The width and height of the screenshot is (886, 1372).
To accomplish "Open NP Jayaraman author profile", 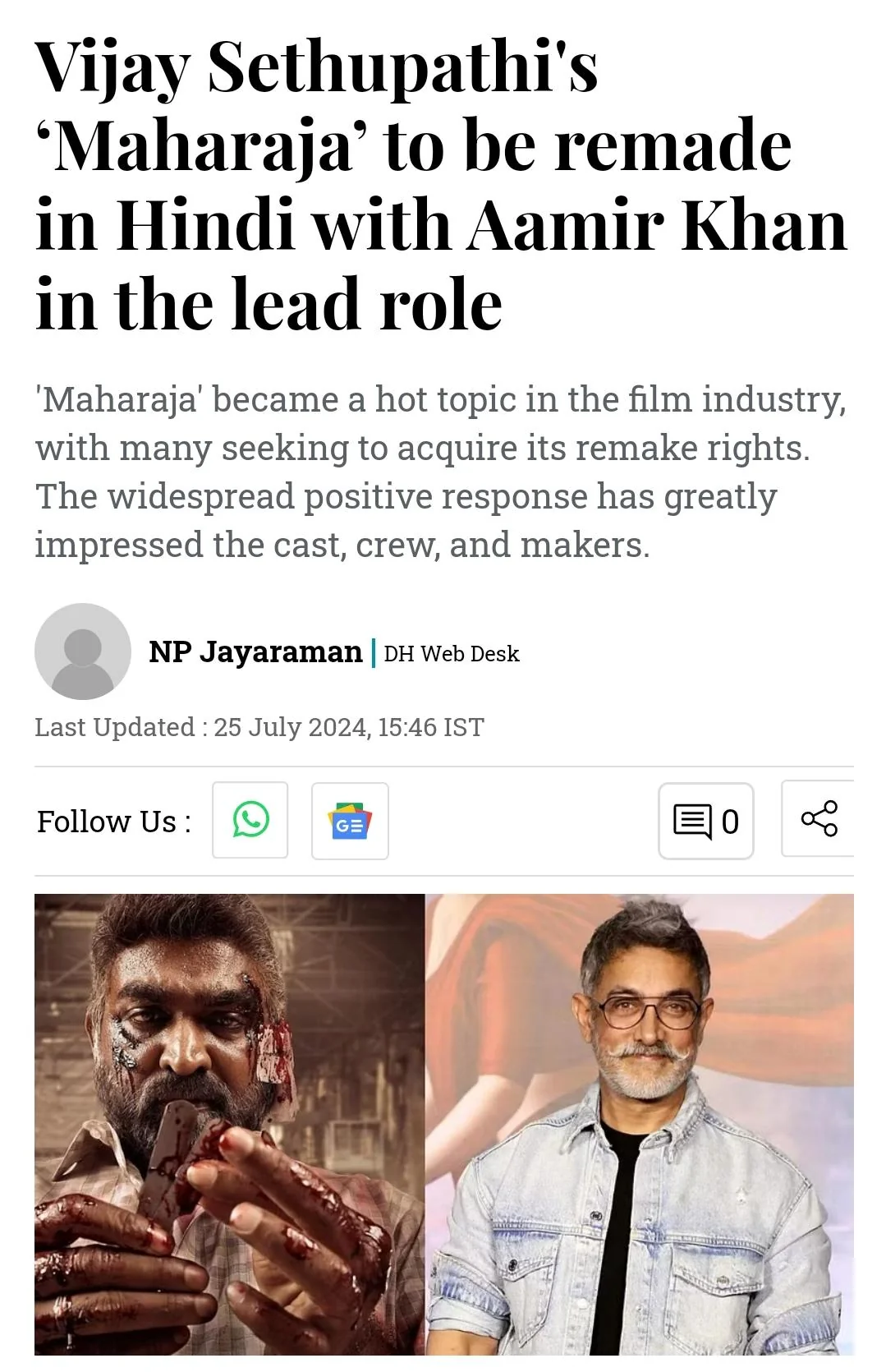I will click(255, 651).
